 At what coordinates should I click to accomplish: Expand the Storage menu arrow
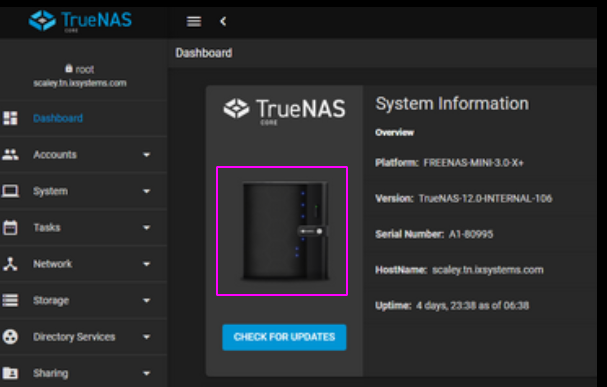(146, 300)
